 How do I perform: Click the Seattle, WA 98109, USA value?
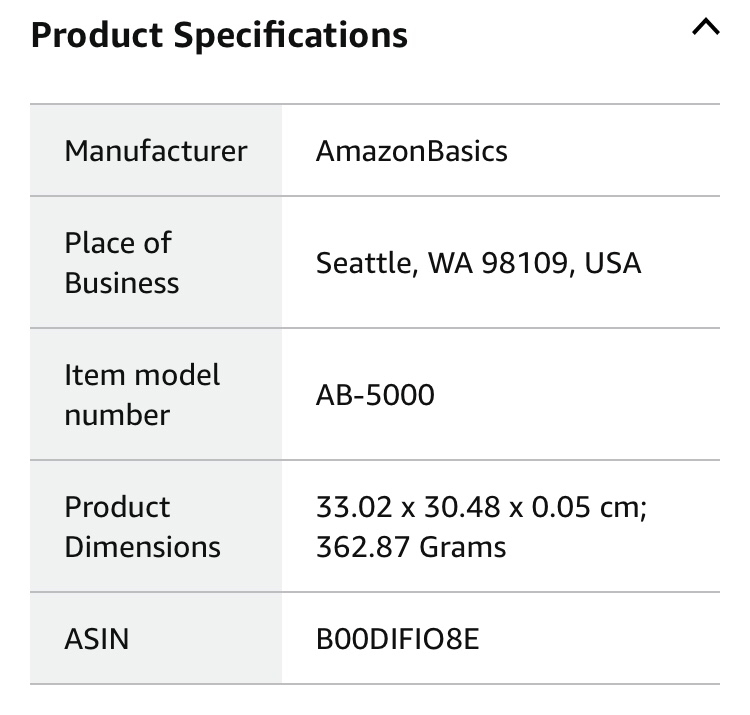[478, 263]
